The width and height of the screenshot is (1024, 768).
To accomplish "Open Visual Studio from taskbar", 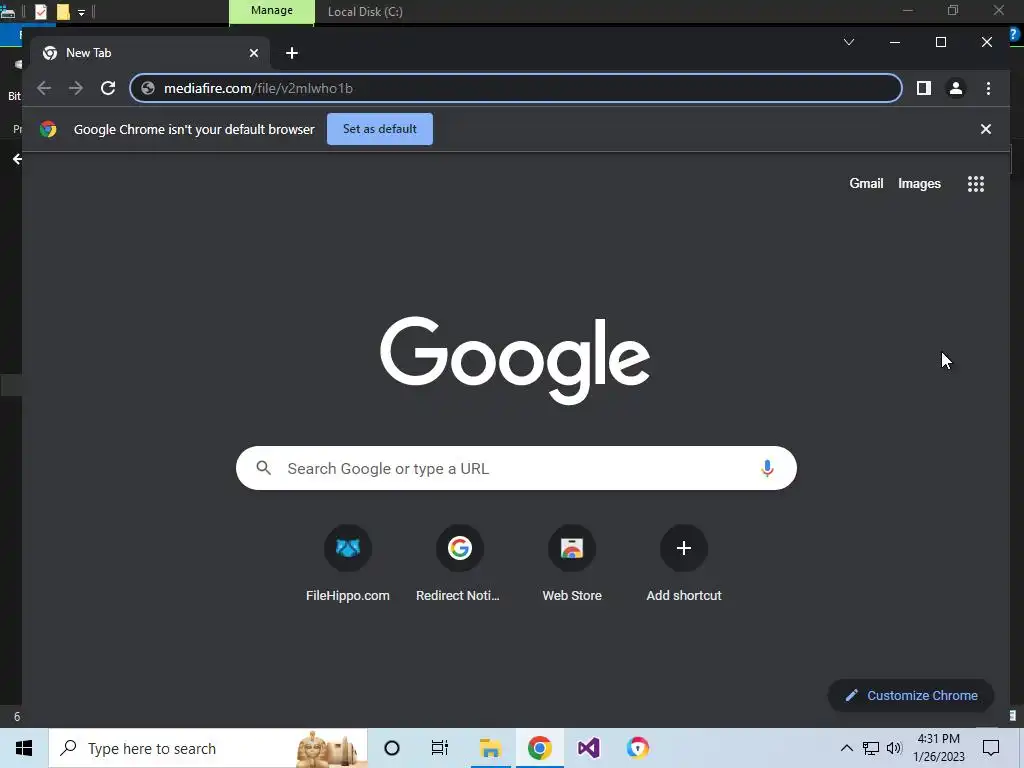I will point(588,748).
